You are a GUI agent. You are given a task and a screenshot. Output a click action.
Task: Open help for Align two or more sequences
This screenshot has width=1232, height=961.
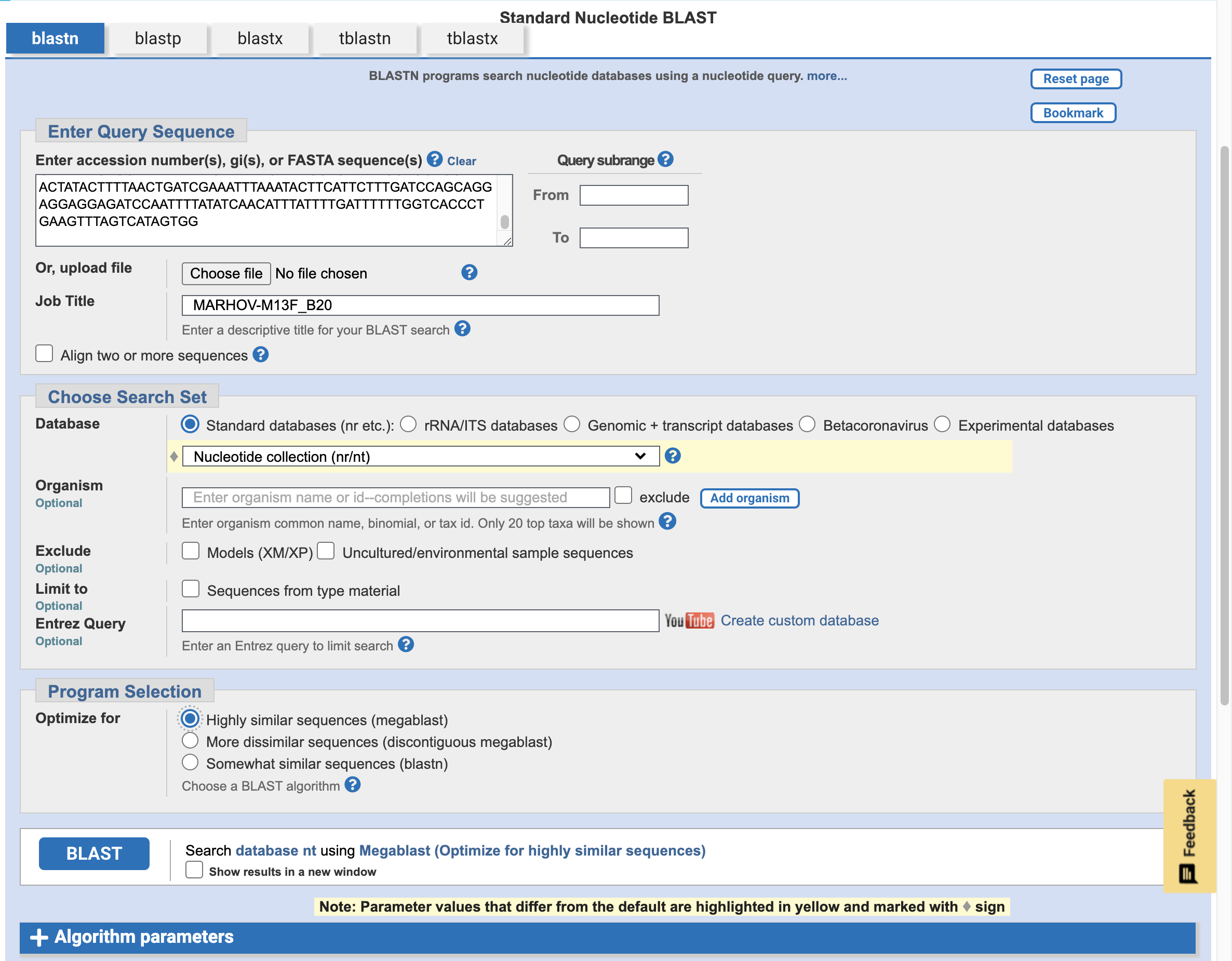260,354
